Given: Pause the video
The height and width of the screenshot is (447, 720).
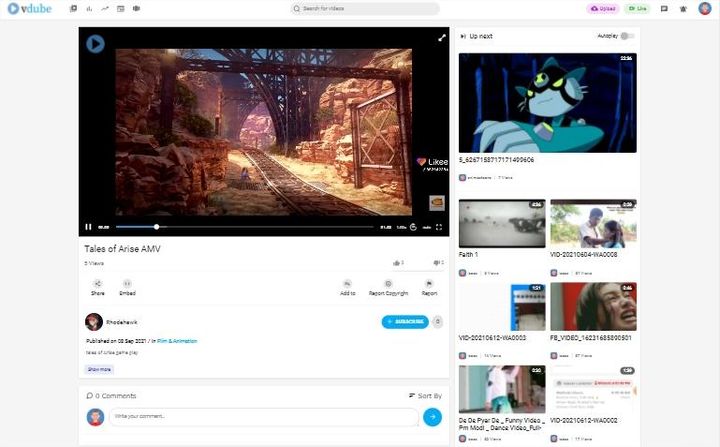Looking at the screenshot, I should (88, 227).
